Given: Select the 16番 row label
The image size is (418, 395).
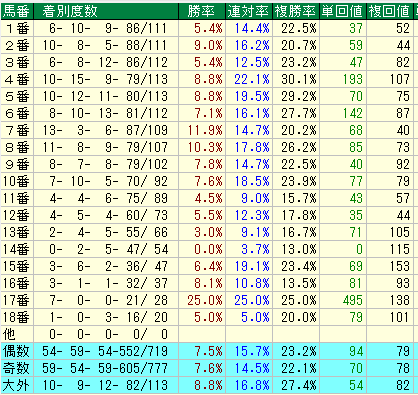Looking at the screenshot, I should pyautogui.click(x=17, y=283).
